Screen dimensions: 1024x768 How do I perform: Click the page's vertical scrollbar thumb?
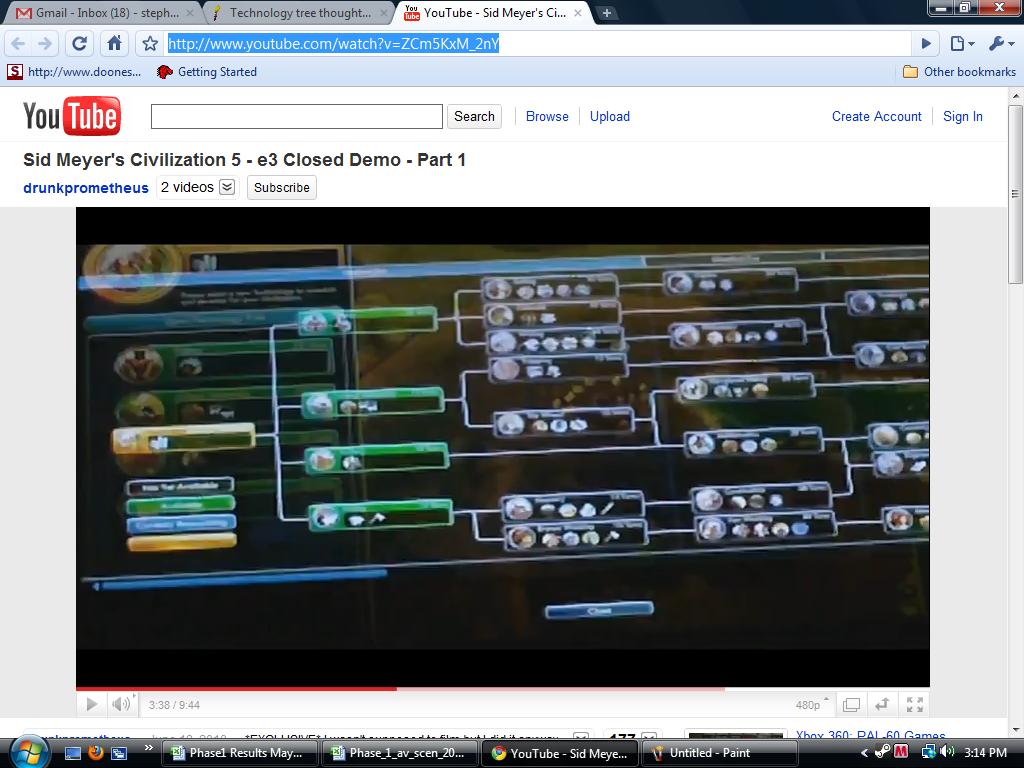[x=1016, y=193]
